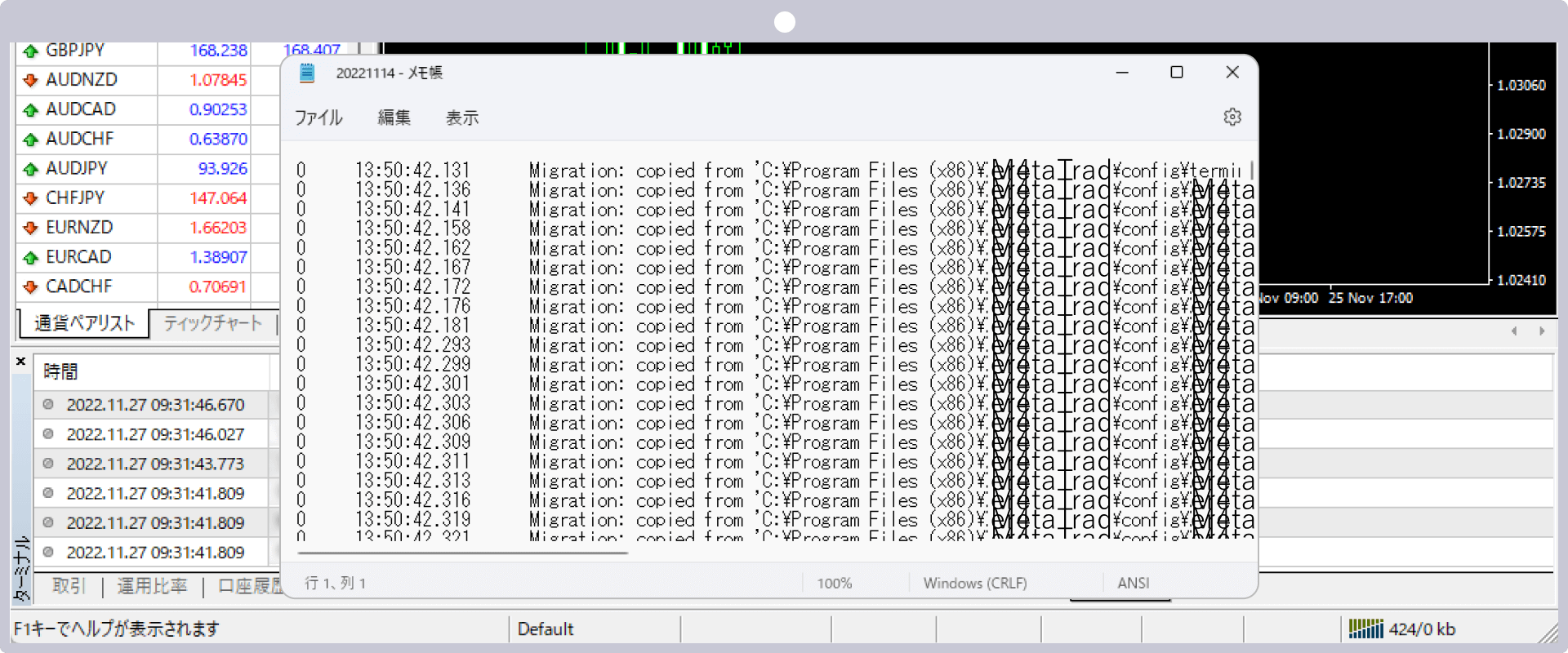Click CHFJPY down-arrow icon

31,198
